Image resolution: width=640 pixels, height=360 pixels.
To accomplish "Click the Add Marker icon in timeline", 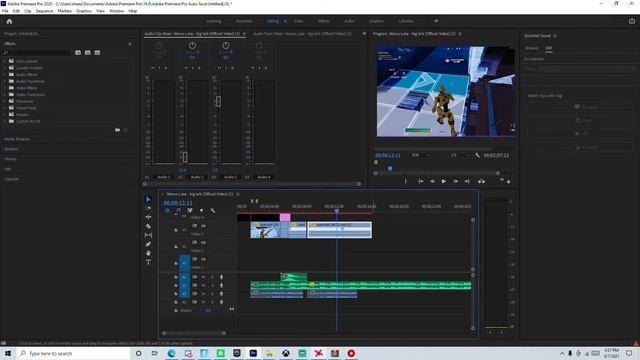I will click(201, 211).
